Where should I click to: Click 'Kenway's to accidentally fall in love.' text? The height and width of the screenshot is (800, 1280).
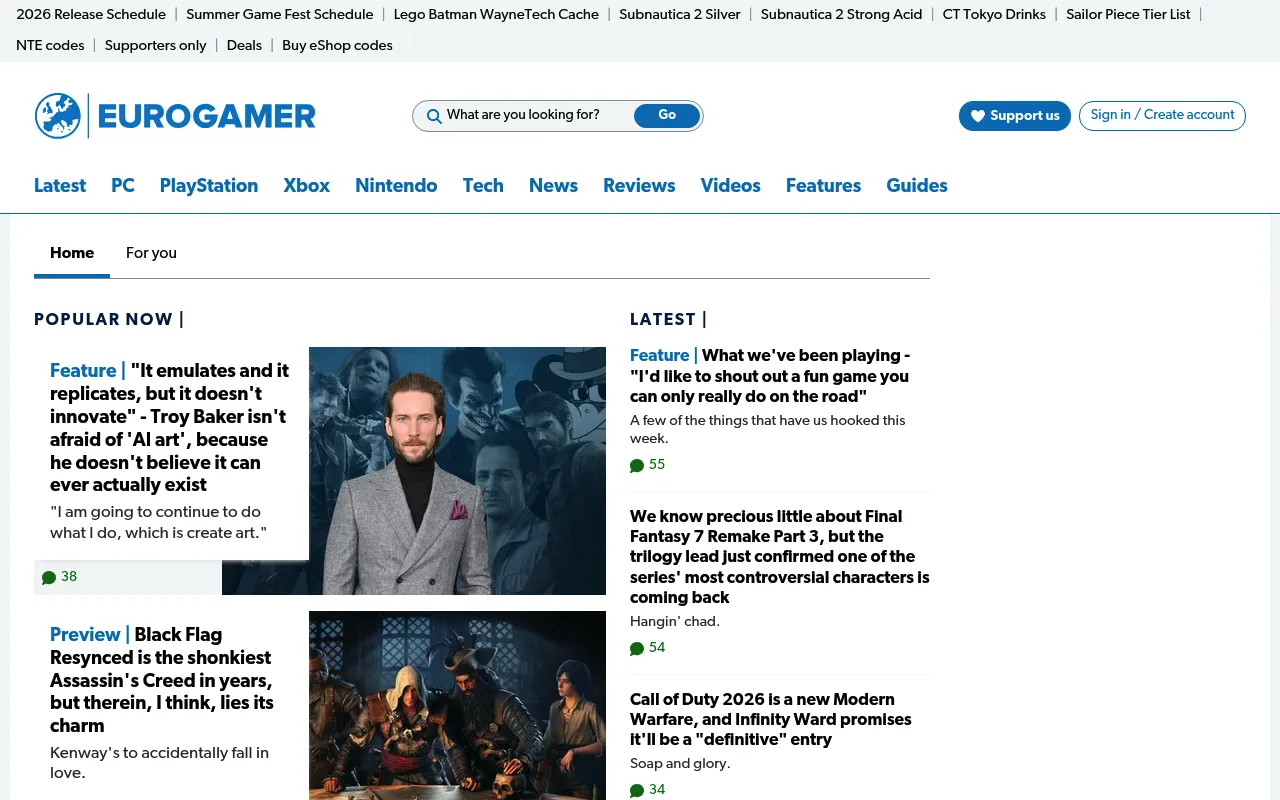click(x=160, y=763)
